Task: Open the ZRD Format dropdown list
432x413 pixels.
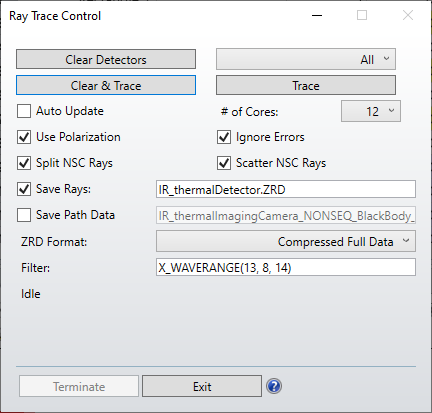Action: point(286,241)
